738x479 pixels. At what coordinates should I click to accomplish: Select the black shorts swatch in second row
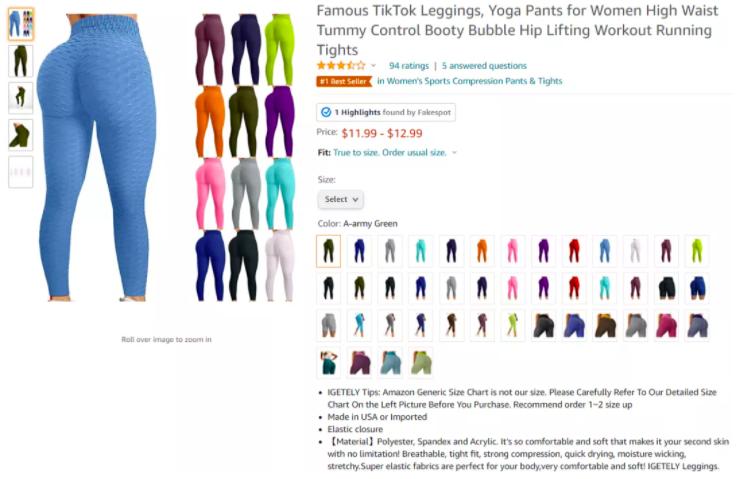pyautogui.click(x=666, y=288)
